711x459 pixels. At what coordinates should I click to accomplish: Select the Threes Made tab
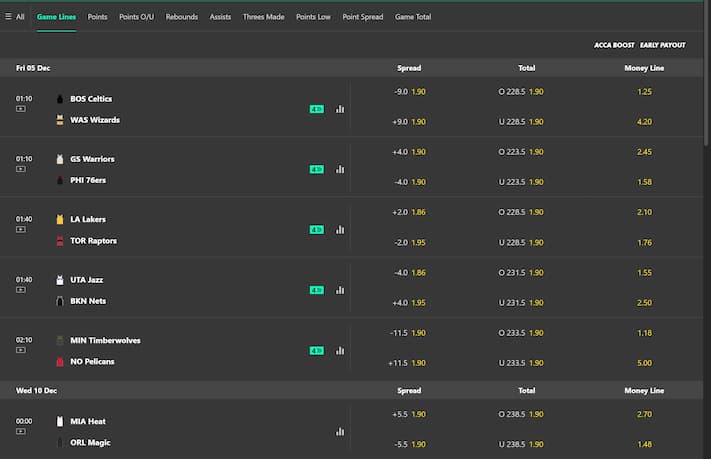(x=263, y=17)
